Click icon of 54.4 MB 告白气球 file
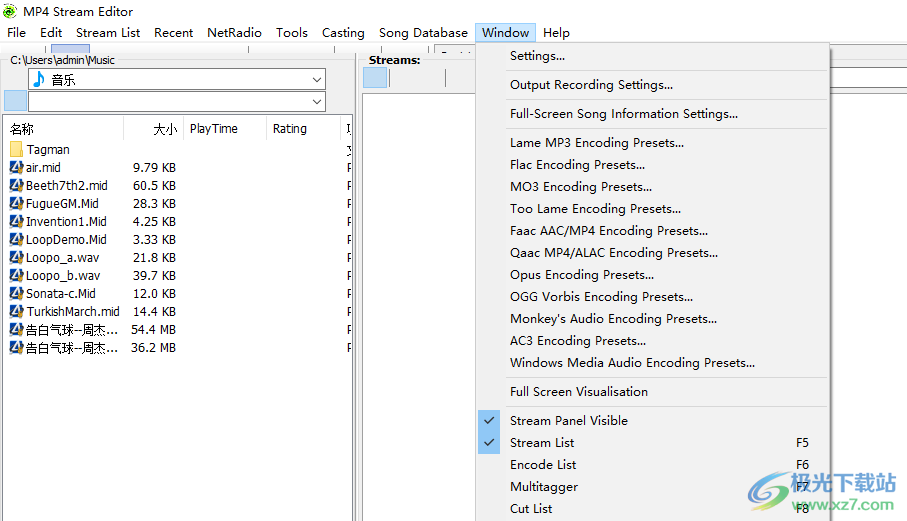The width and height of the screenshot is (907, 521). [16, 330]
